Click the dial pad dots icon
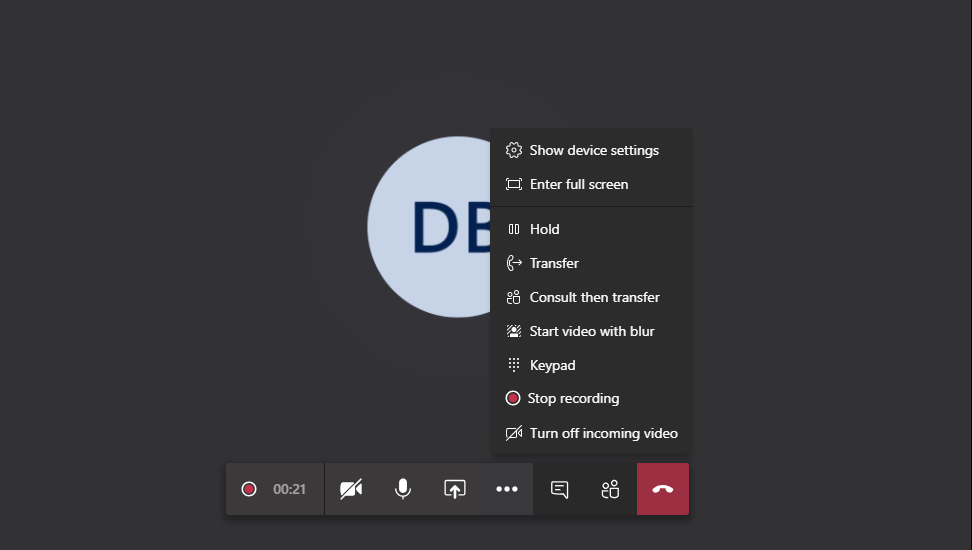This screenshot has height=550, width=972. pyautogui.click(x=514, y=365)
